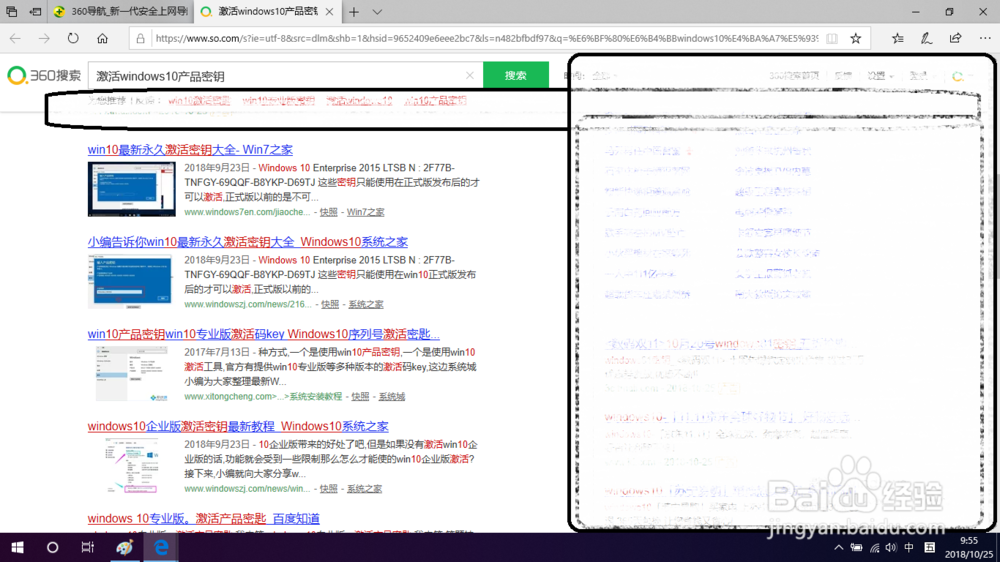Focus the www.so.com address bar URL
The height and width of the screenshot is (562, 1000).
tap(487, 38)
